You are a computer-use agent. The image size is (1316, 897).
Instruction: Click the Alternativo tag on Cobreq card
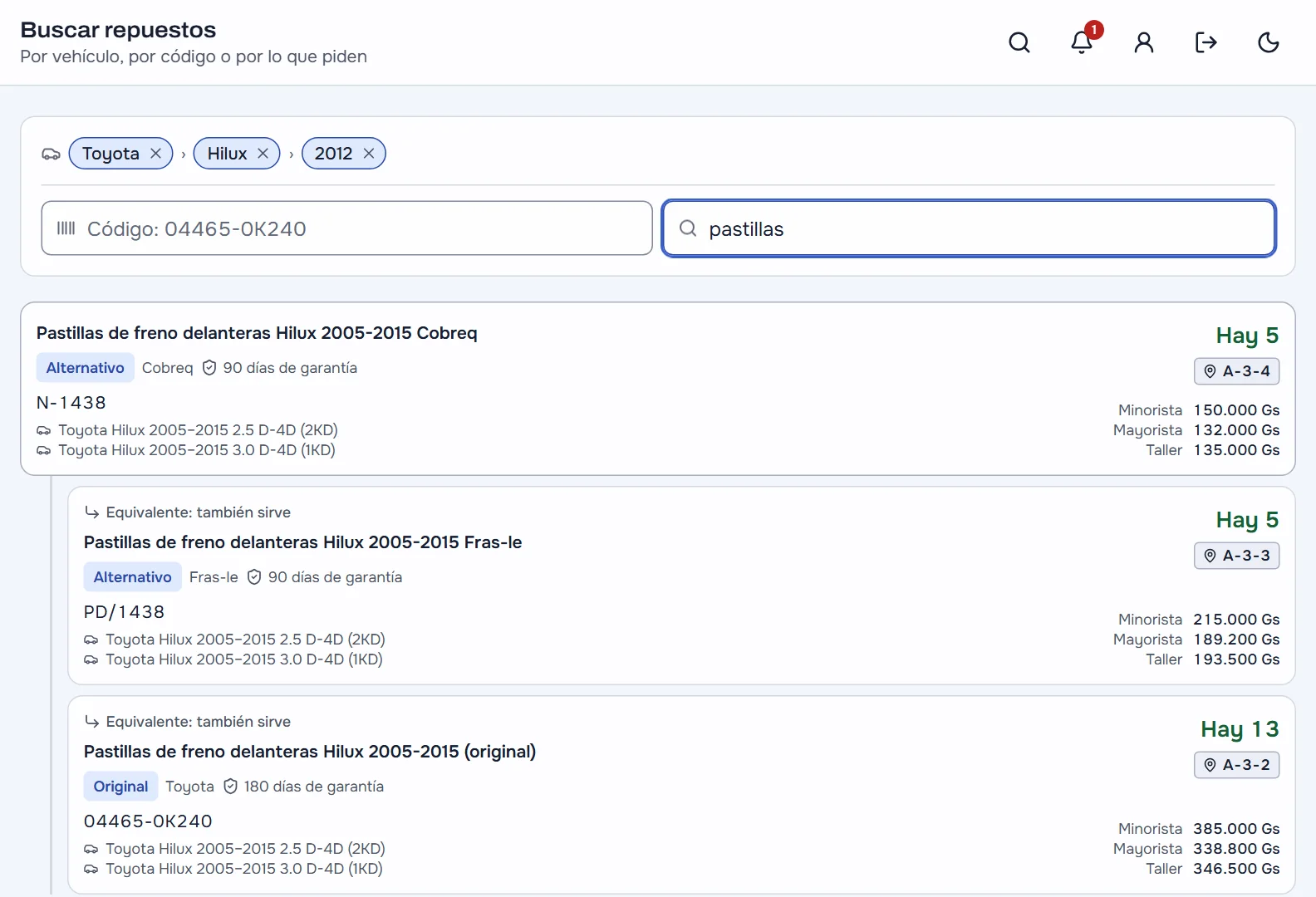pyautogui.click(x=85, y=368)
